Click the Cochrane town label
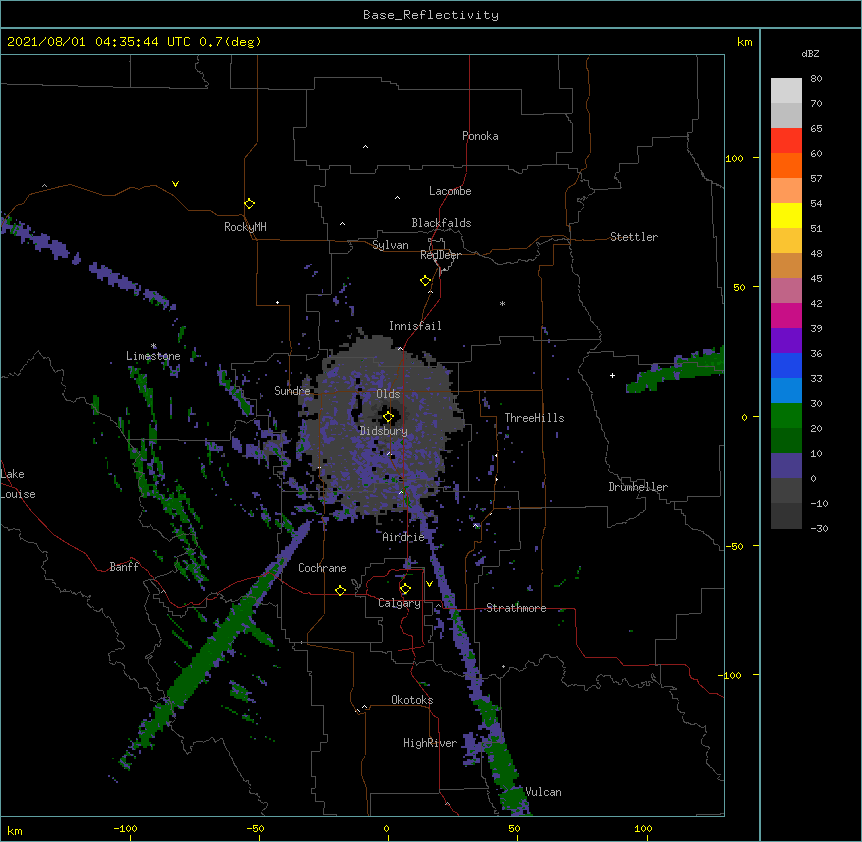 coord(322,568)
